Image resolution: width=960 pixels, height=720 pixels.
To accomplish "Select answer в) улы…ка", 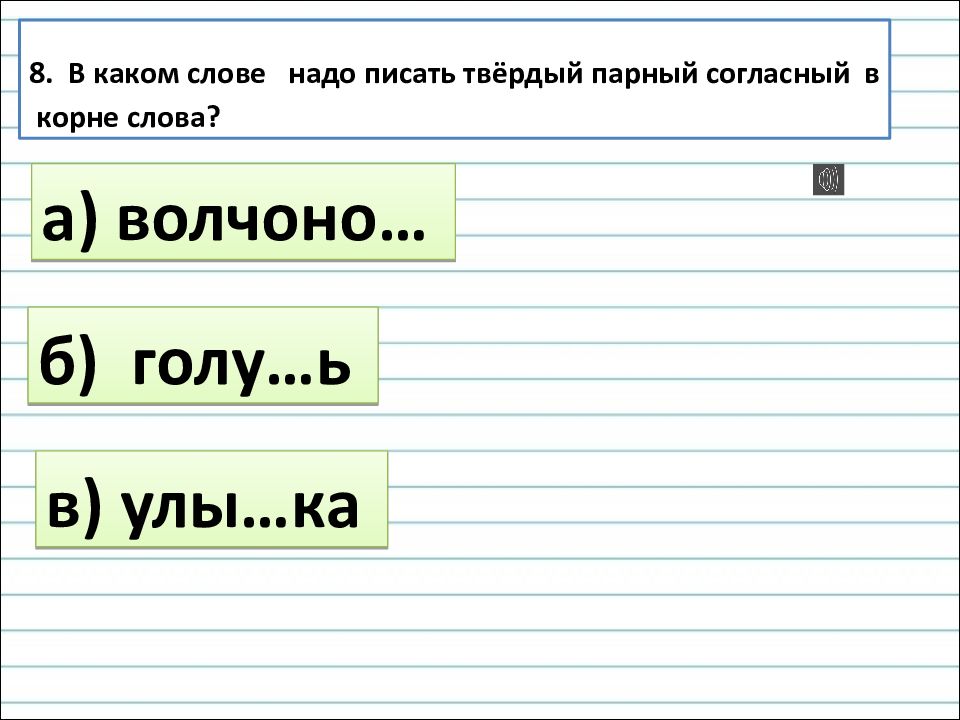I will [x=211, y=499].
